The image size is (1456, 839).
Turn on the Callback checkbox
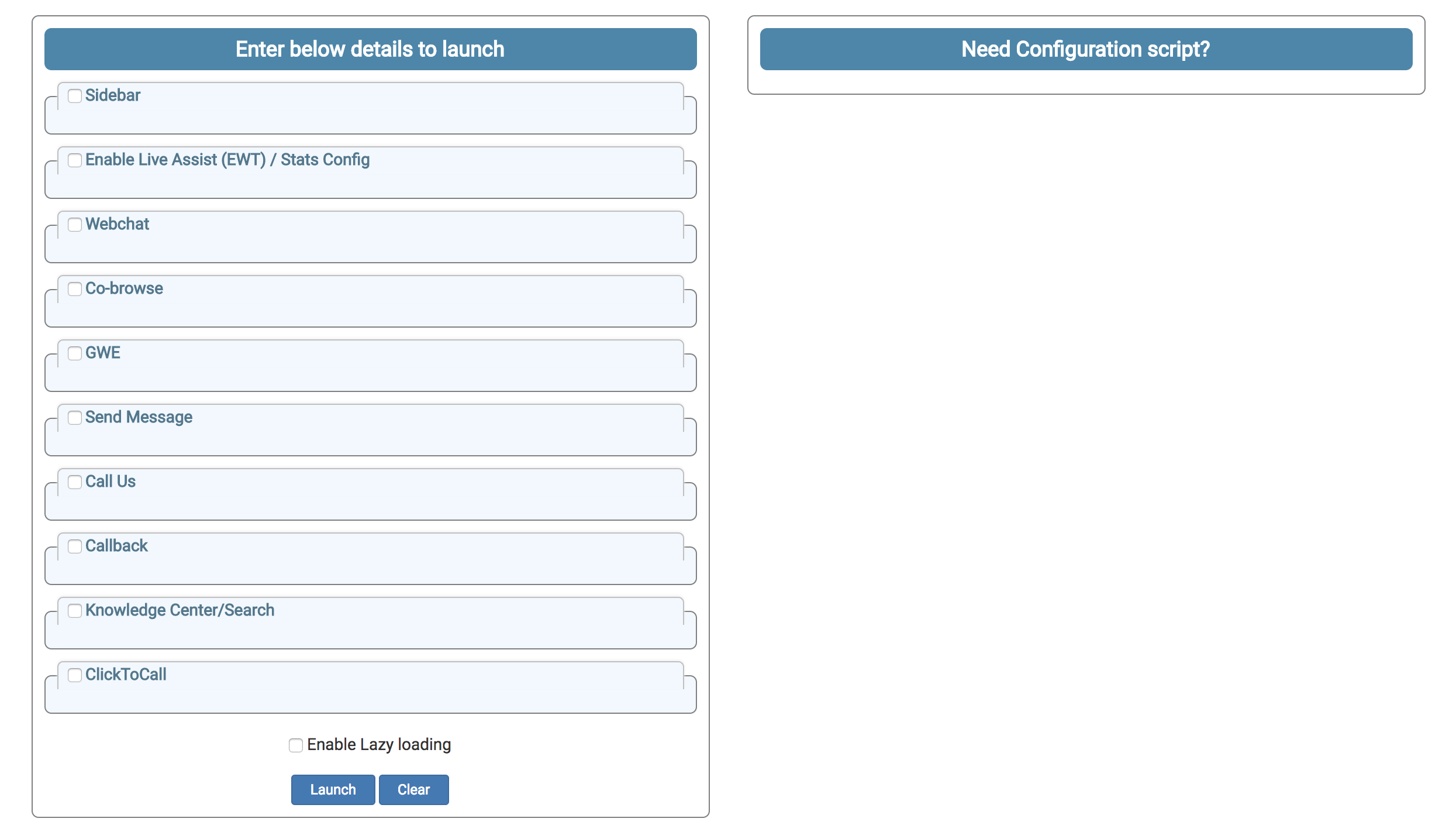75,546
